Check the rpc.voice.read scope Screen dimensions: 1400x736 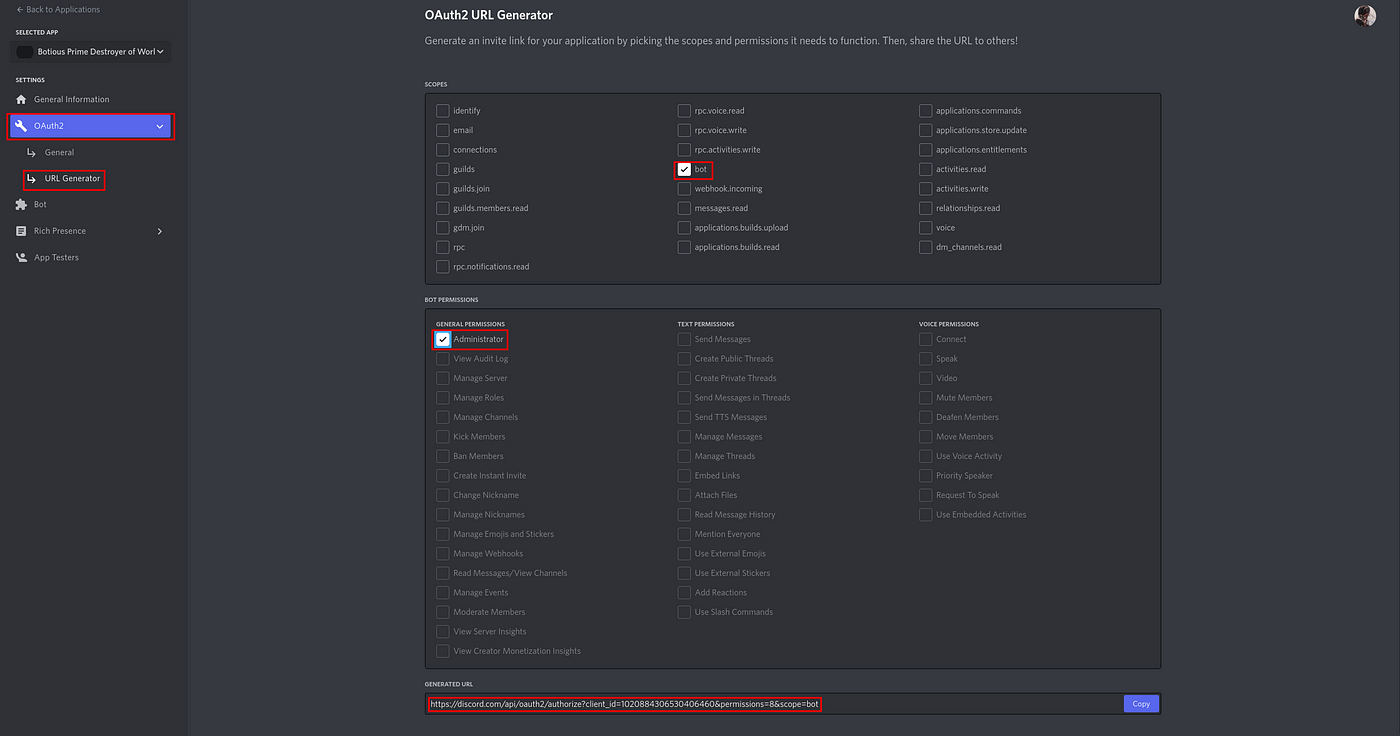click(x=684, y=111)
